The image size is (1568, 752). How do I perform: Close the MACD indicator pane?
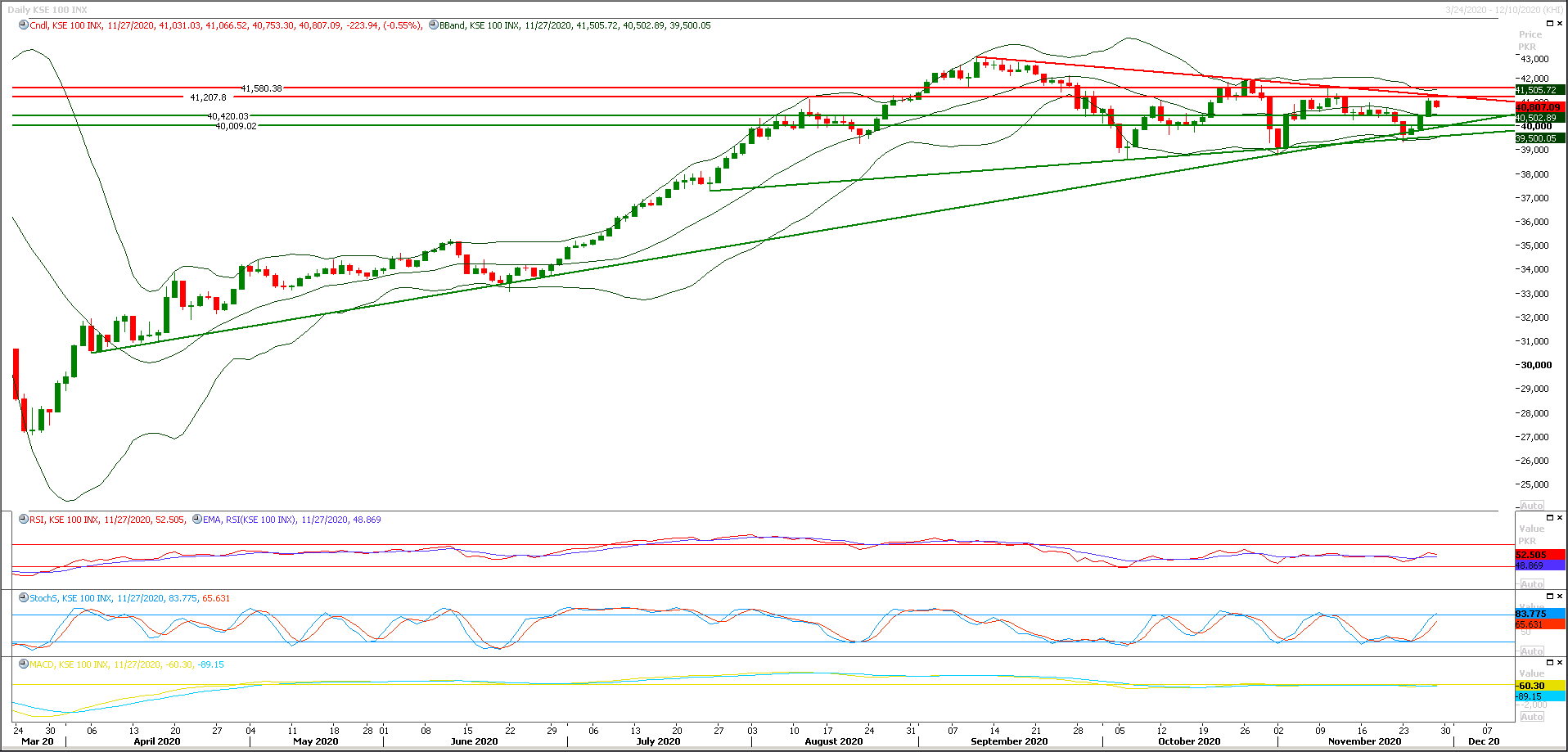pos(1560,663)
